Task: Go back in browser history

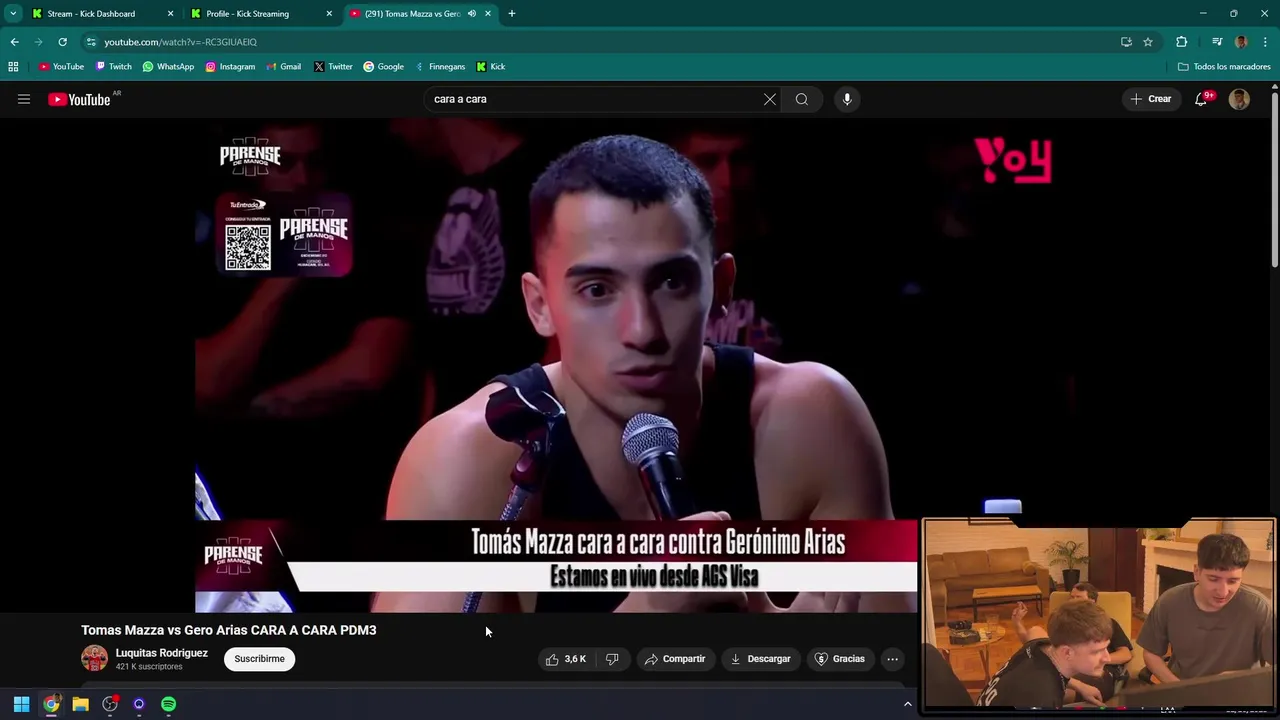Action: point(14,42)
